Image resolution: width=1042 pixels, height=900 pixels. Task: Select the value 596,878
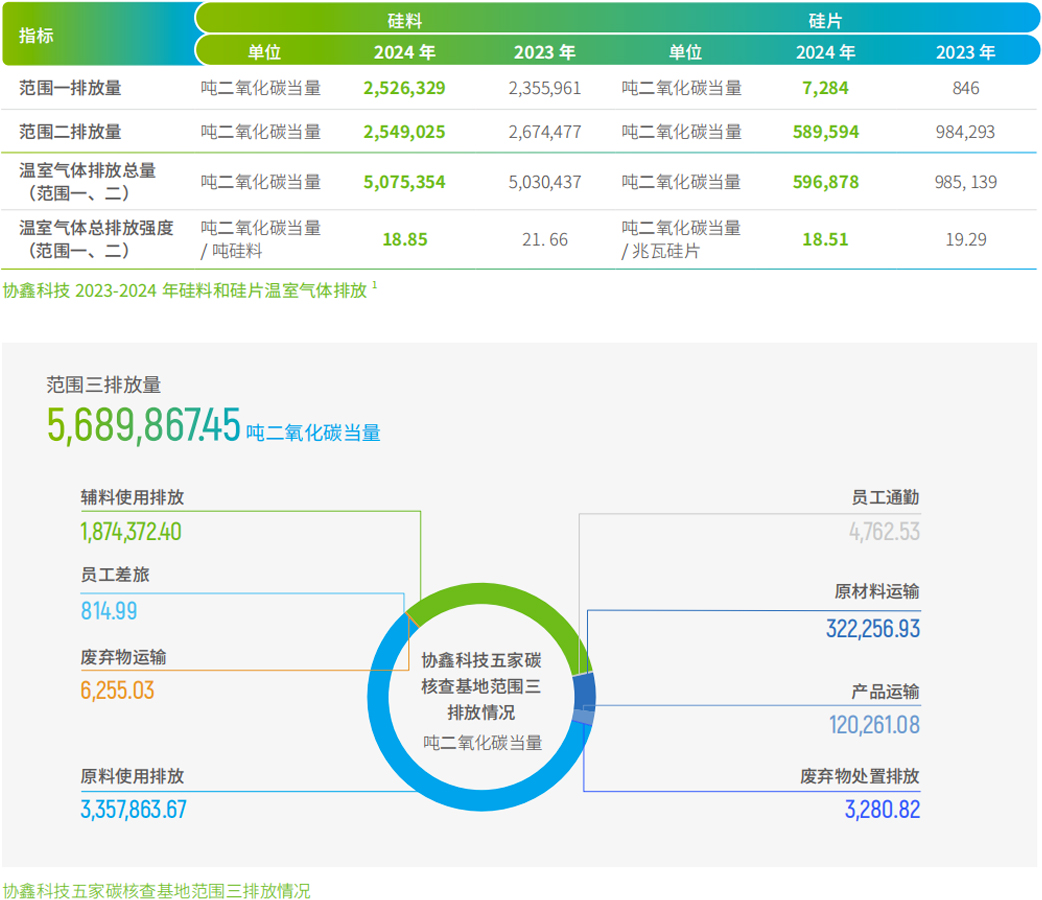coord(825,181)
